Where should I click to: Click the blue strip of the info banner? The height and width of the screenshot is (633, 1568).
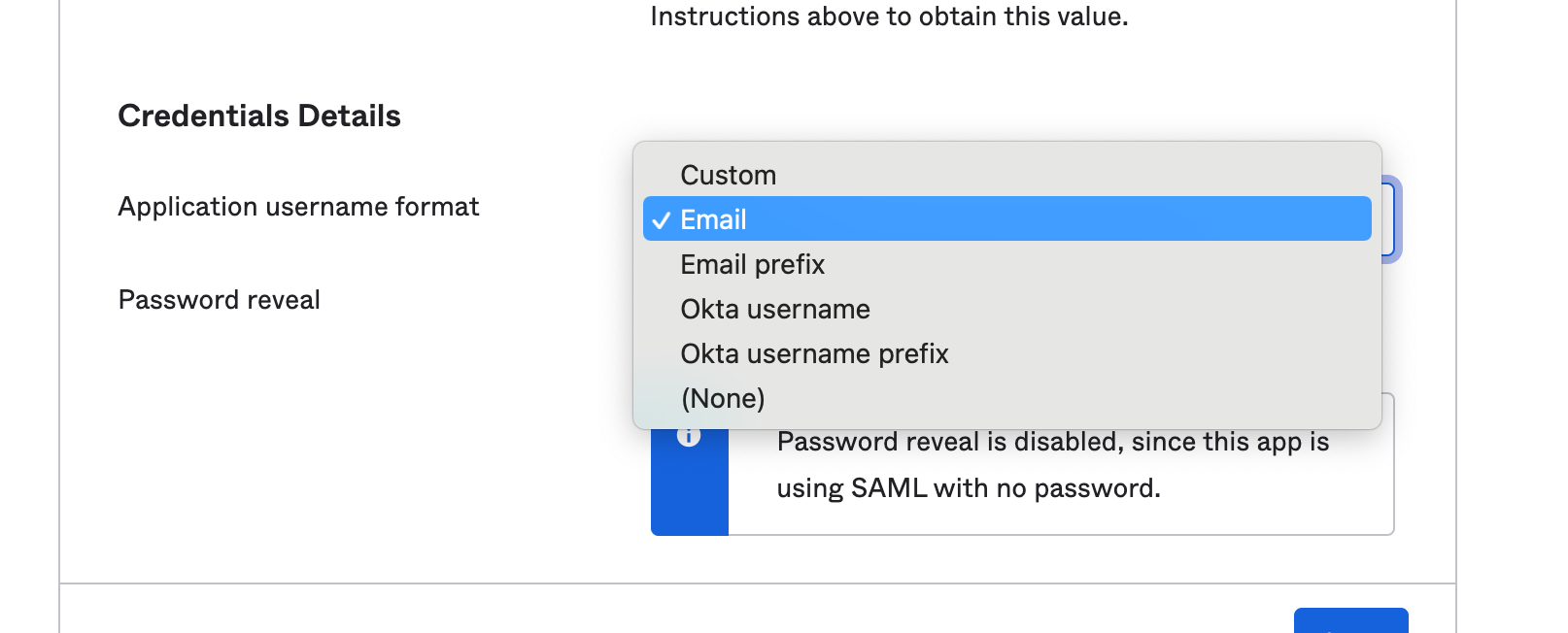coord(689,495)
